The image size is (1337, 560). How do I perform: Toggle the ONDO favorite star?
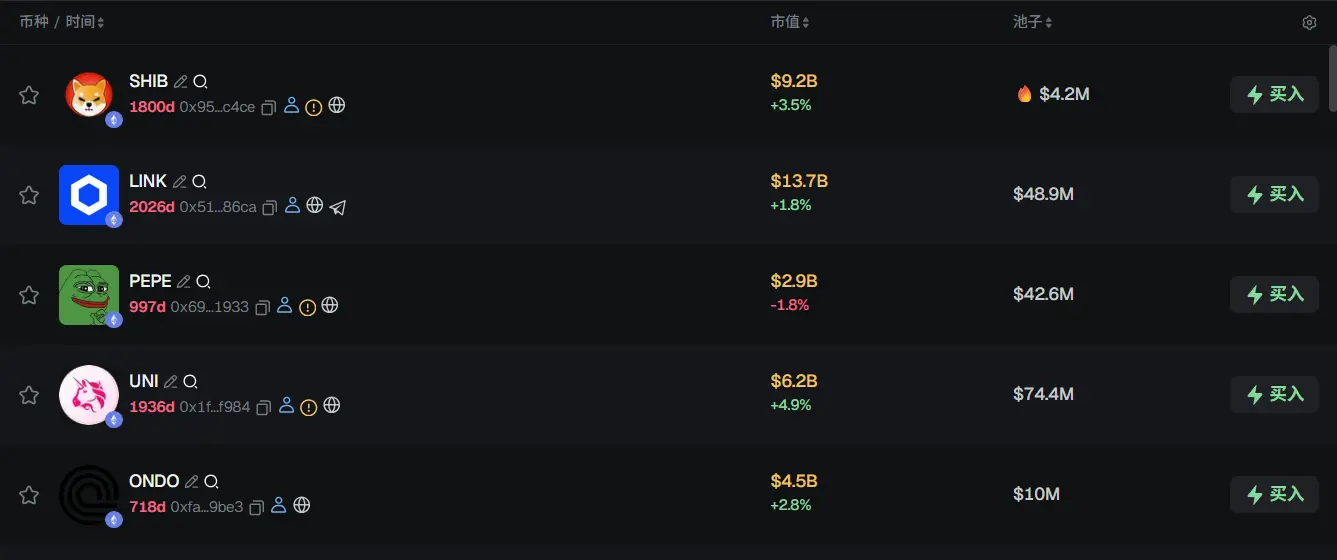29,495
